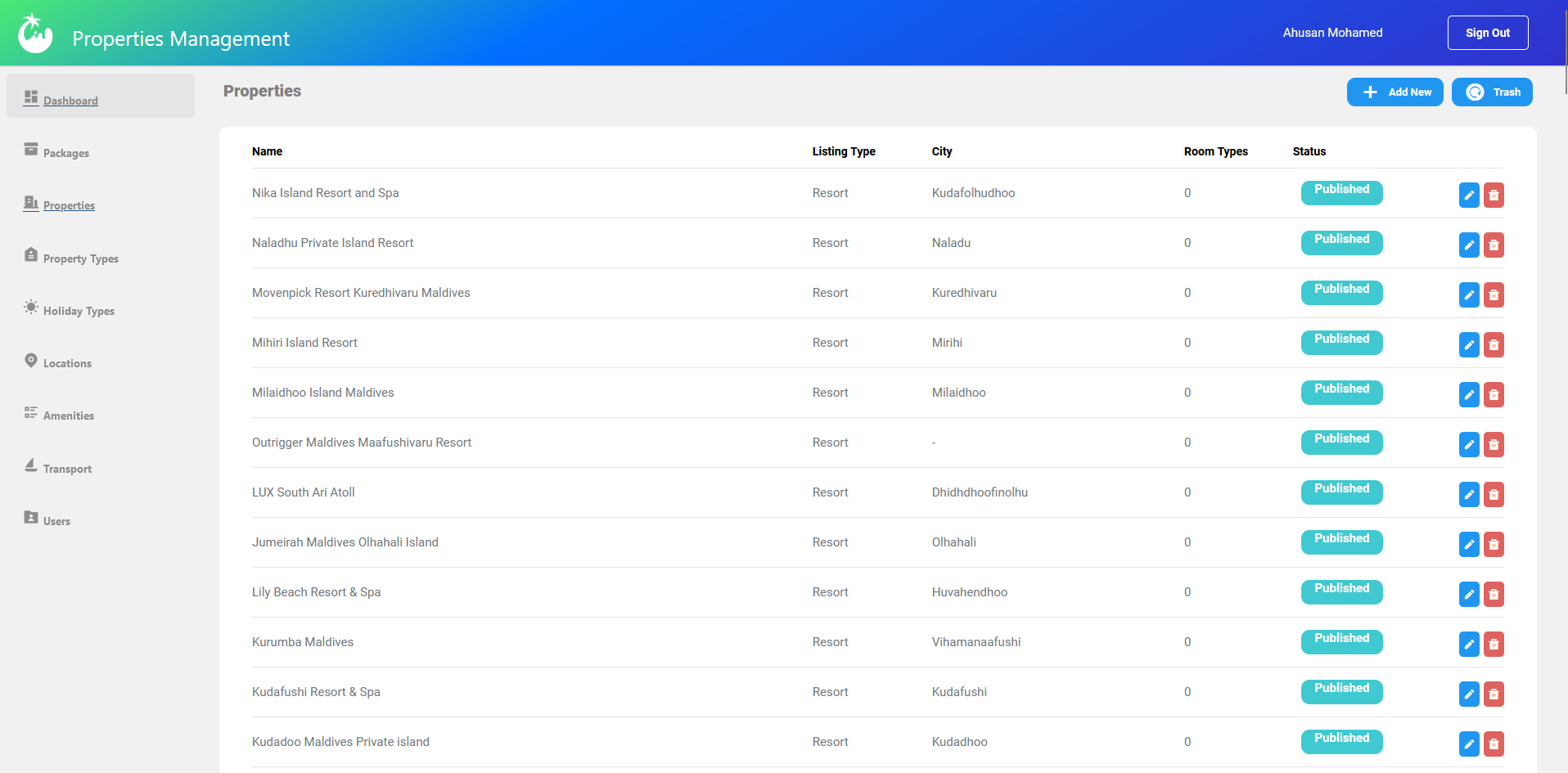Screen dimensions: 1568x773
Task: Edit Outrigger Maldives Maafushivaru Resort
Action: click(x=1469, y=444)
